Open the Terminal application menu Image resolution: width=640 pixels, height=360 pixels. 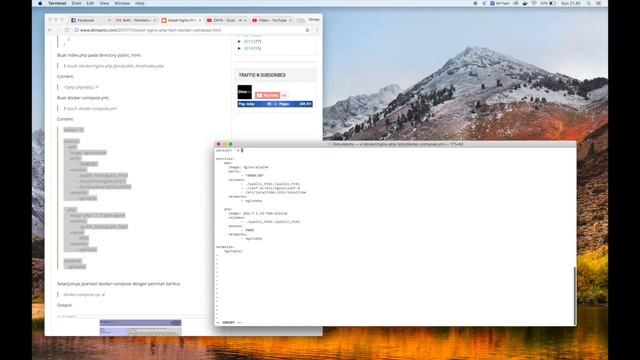[57, 3]
